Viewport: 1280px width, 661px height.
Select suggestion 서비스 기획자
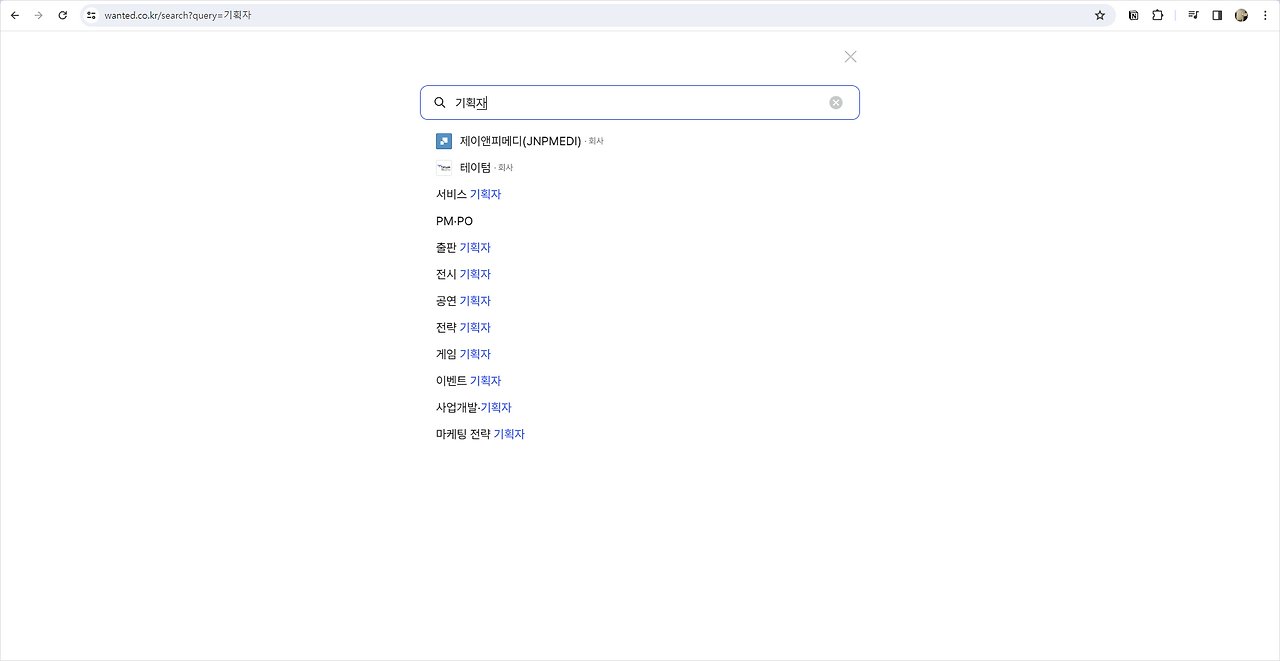468,194
